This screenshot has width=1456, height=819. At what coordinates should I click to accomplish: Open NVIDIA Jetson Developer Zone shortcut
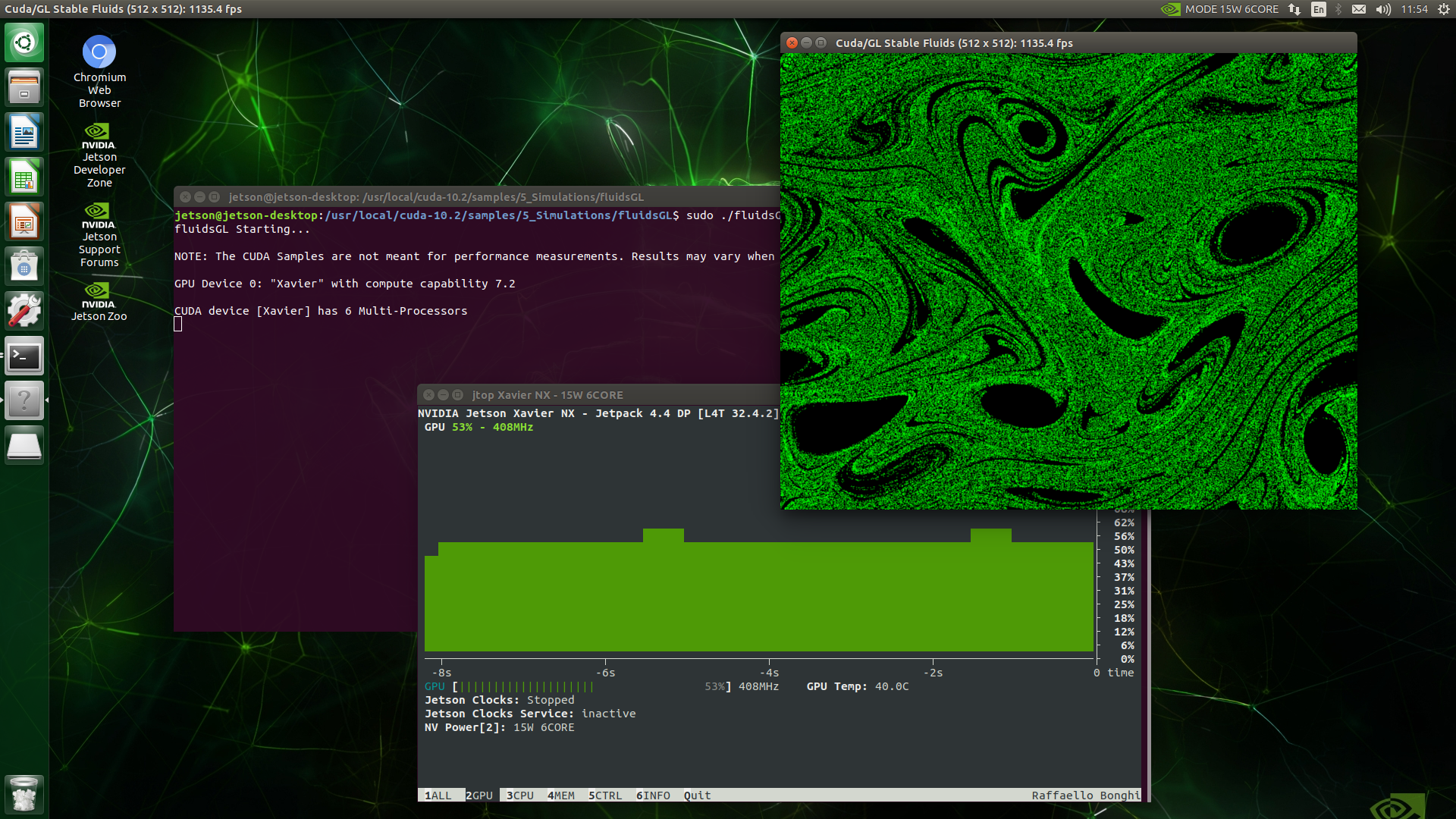(99, 155)
